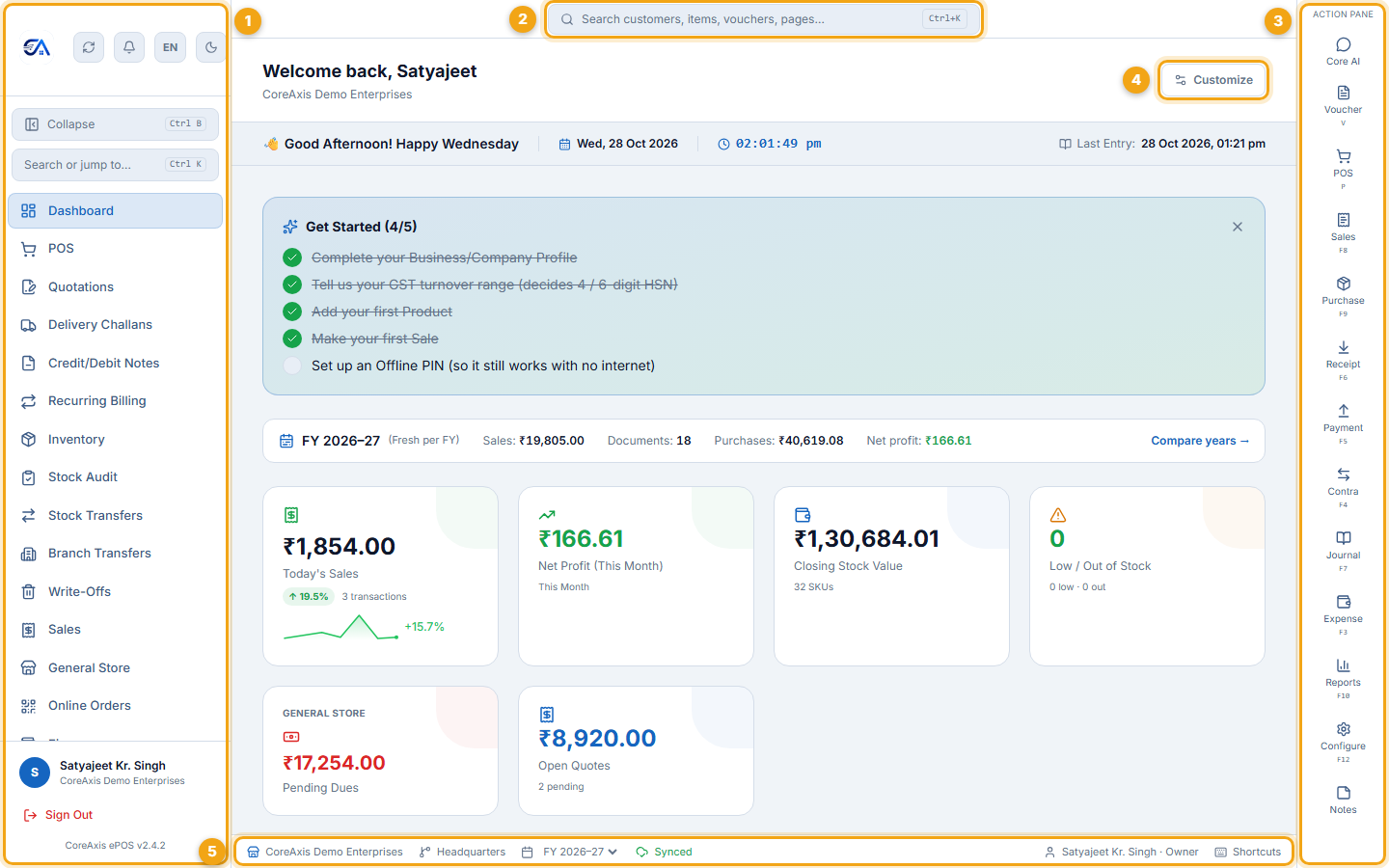Open Journal in action pane
This screenshot has height=868, width=1389.
click(x=1343, y=551)
